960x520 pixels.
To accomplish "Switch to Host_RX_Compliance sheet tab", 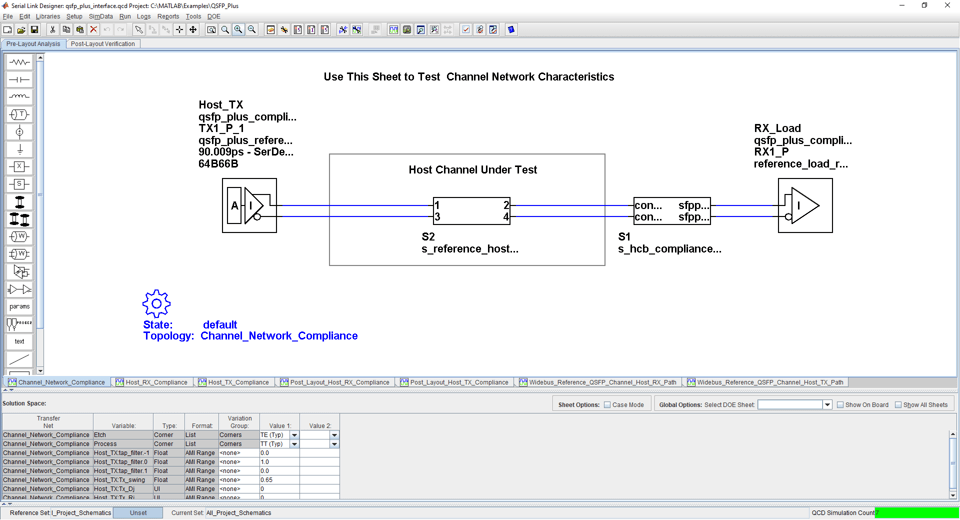I will pyautogui.click(x=151, y=382).
